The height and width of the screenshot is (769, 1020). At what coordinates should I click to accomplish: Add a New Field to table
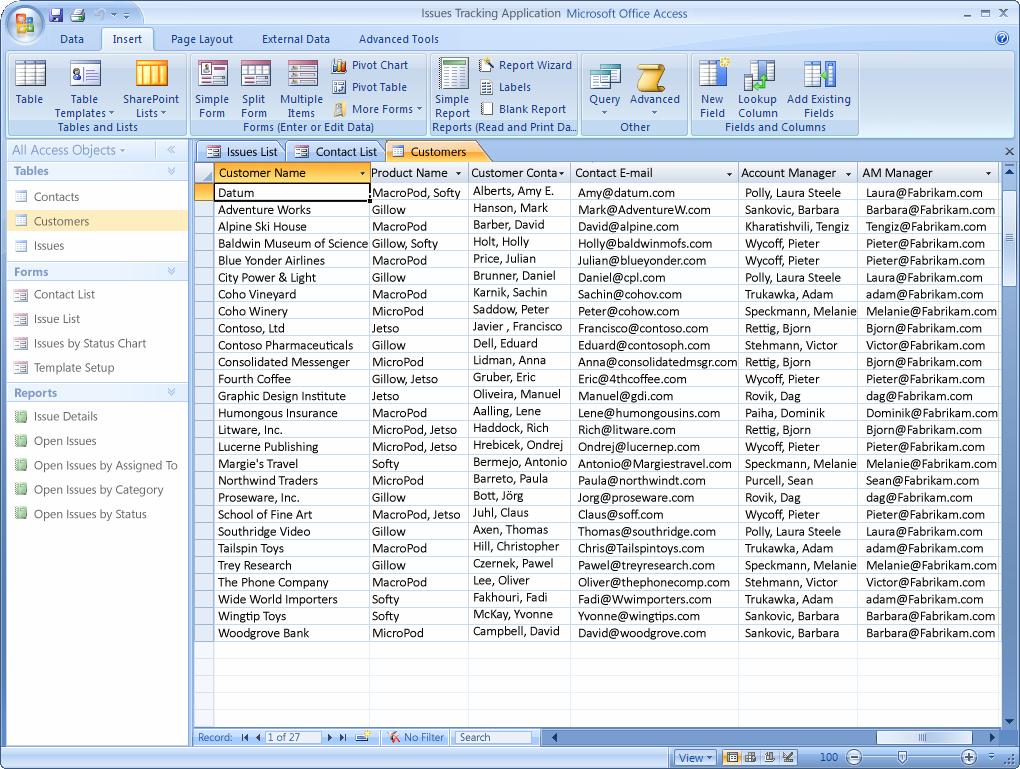click(x=712, y=88)
